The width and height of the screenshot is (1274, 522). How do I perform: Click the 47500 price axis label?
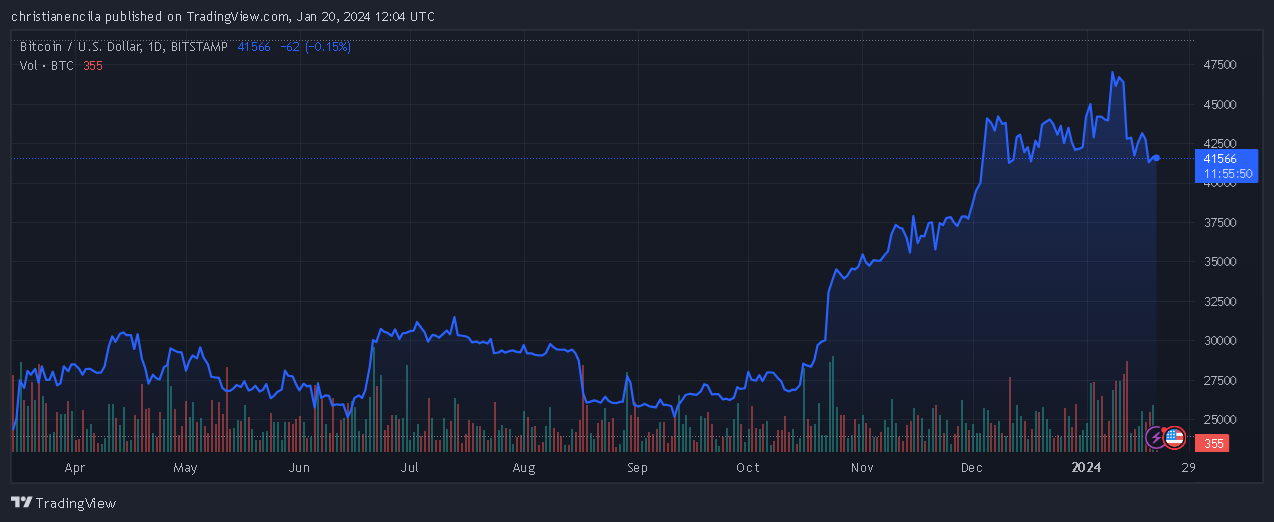coord(1220,65)
